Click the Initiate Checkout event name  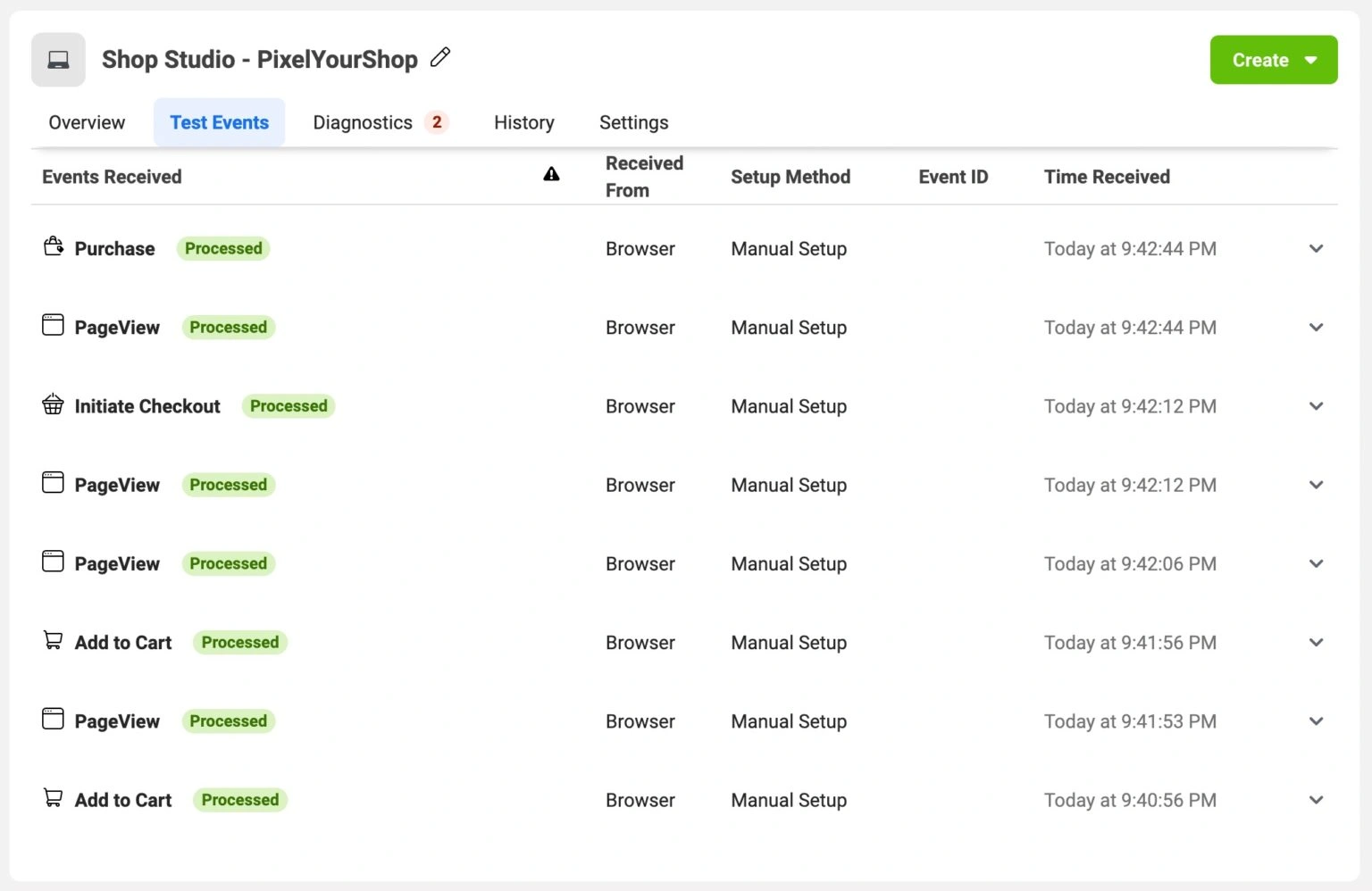point(147,406)
